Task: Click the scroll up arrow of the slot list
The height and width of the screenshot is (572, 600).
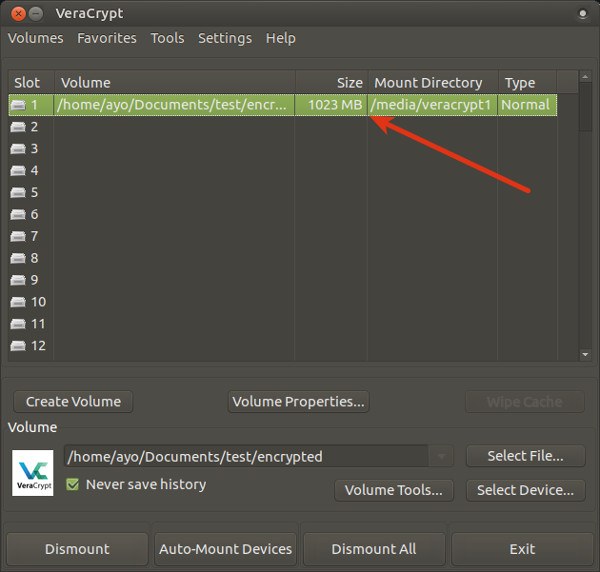Action: (x=585, y=77)
